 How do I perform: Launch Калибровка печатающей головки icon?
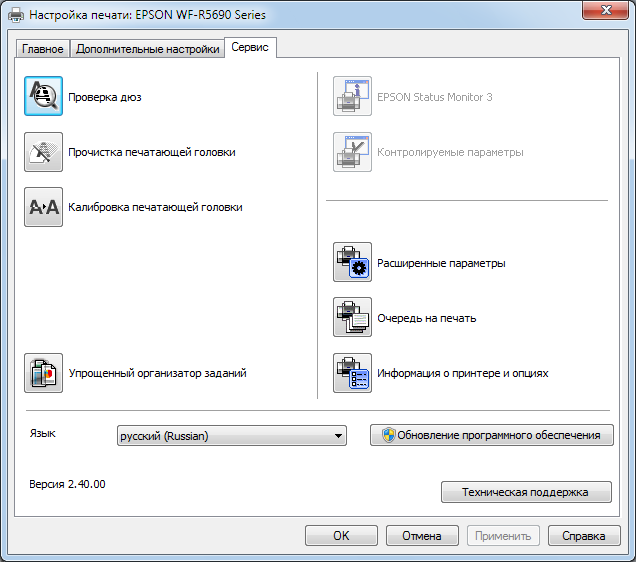[x=43, y=207]
